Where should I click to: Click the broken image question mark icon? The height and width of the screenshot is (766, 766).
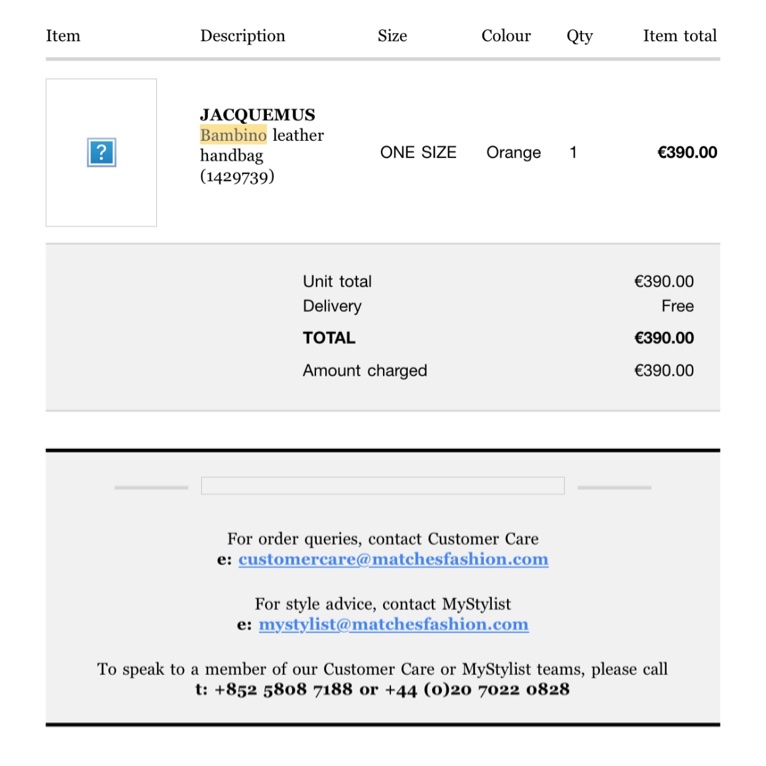[101, 153]
